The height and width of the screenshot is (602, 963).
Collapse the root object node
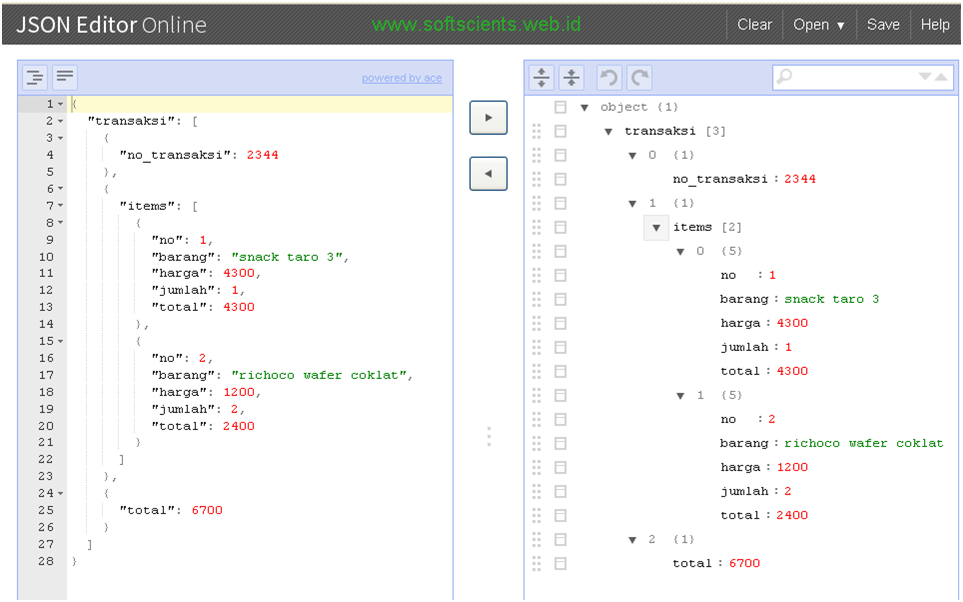point(585,108)
